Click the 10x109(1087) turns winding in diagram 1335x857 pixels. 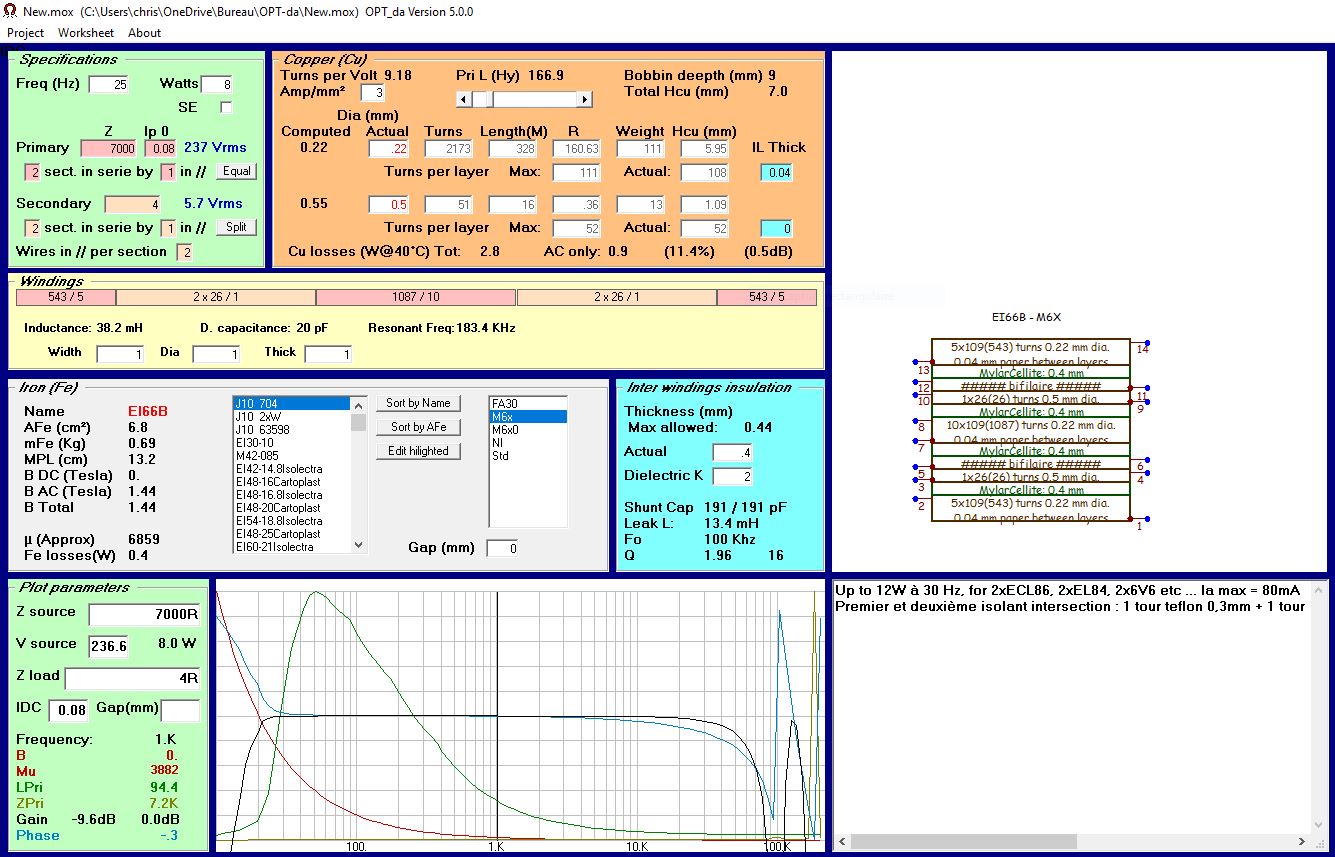coord(1030,431)
